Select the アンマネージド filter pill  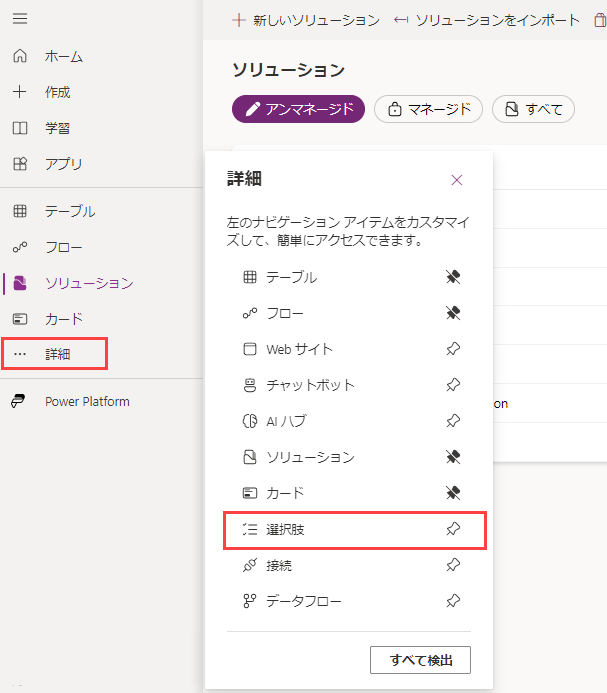click(298, 109)
